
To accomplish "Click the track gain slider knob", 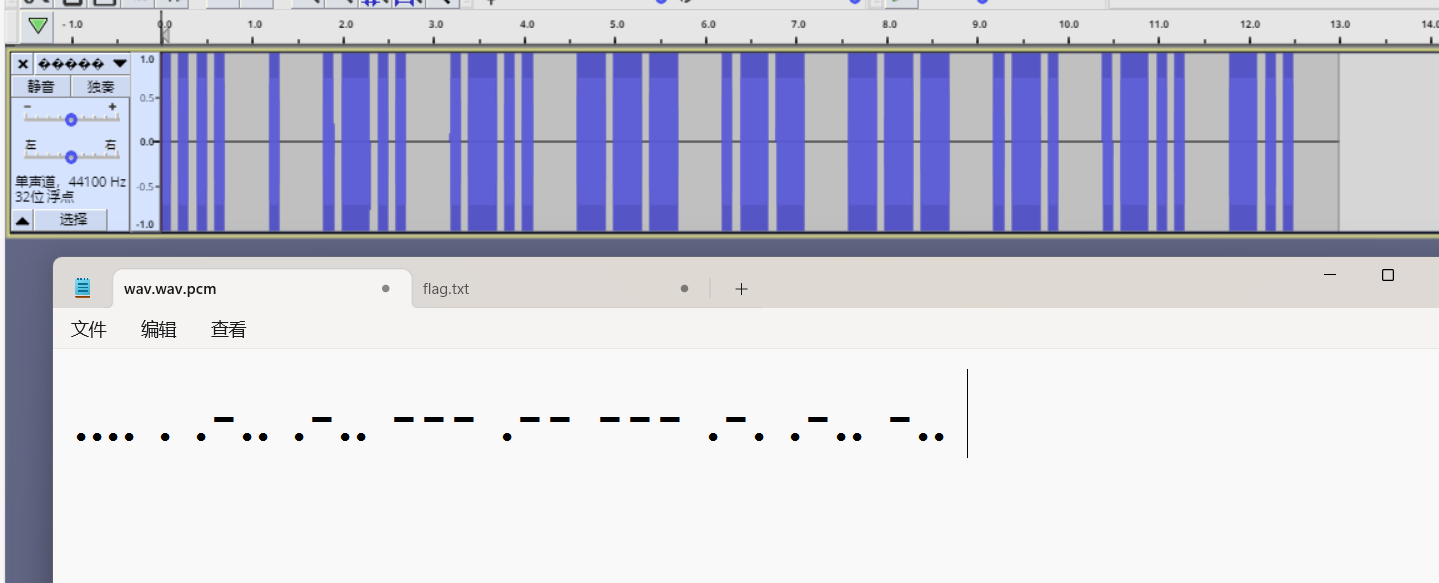I will 71,119.
